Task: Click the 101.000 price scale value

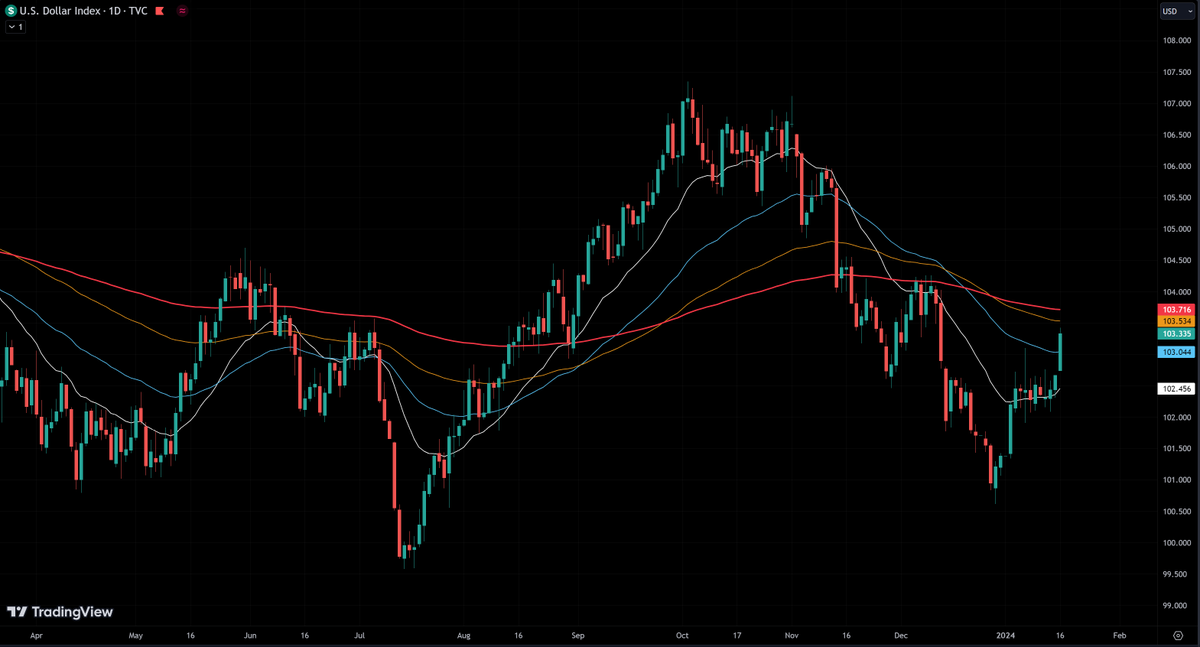Action: coord(1176,480)
